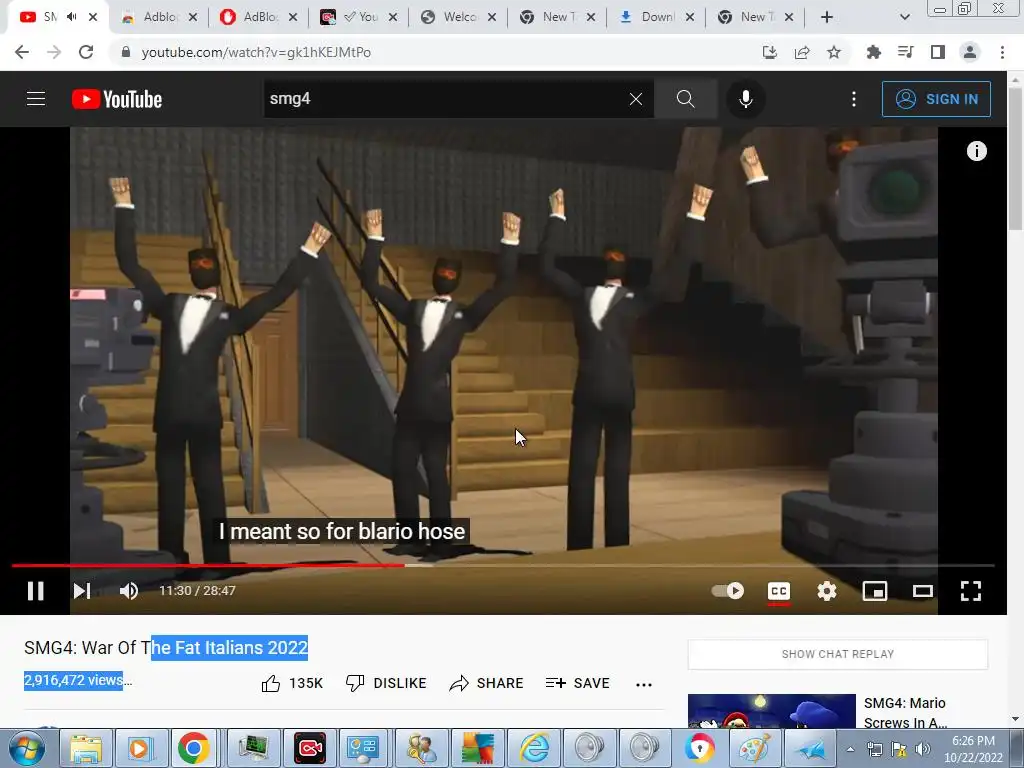This screenshot has width=1024, height=768.
Task: Open YouTube settings three-dot menu
Action: point(854,99)
